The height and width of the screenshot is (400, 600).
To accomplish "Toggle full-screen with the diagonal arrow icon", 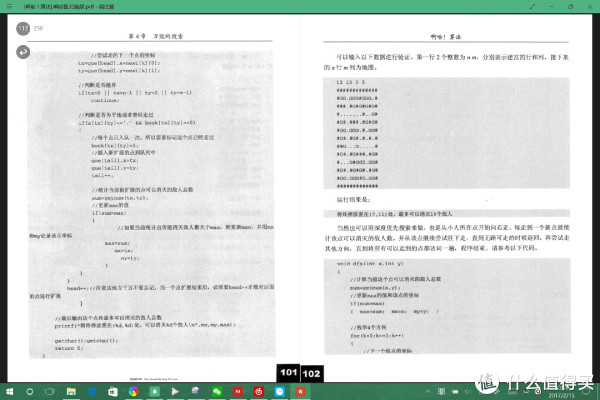I will (x=532, y=7).
